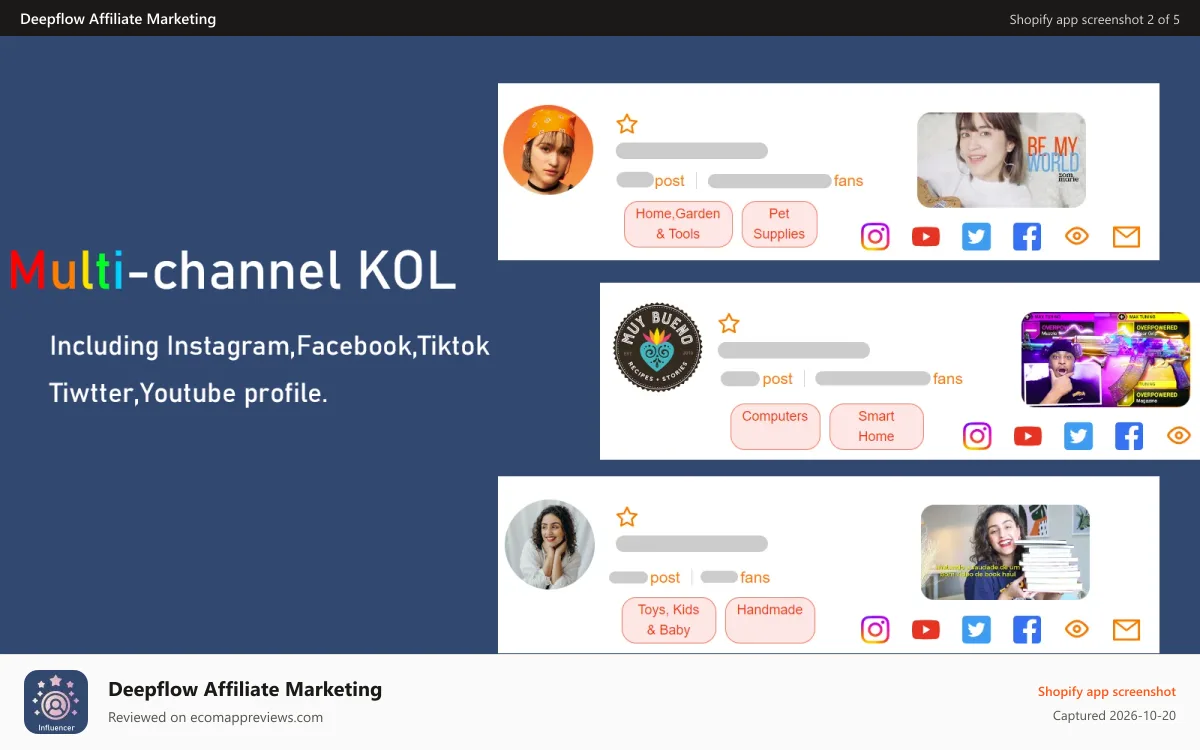
Task: Open Twitter icon on the Home,Garden & Tools card
Action: pos(976,237)
